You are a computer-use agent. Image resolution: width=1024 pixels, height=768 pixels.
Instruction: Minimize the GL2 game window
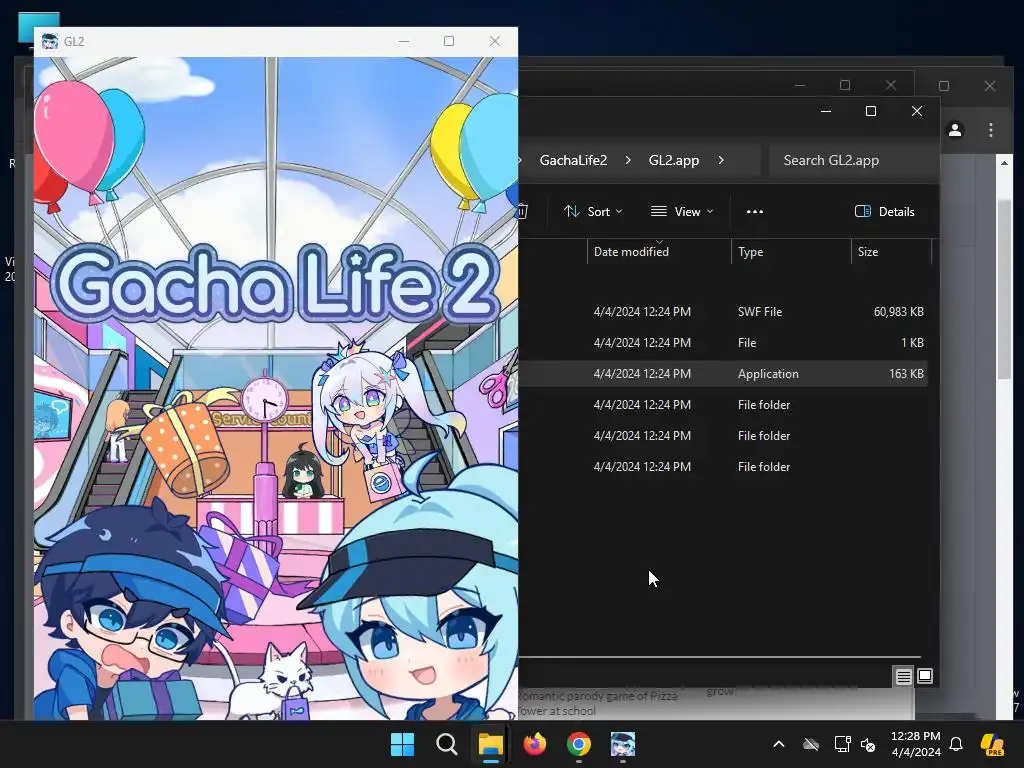404,41
